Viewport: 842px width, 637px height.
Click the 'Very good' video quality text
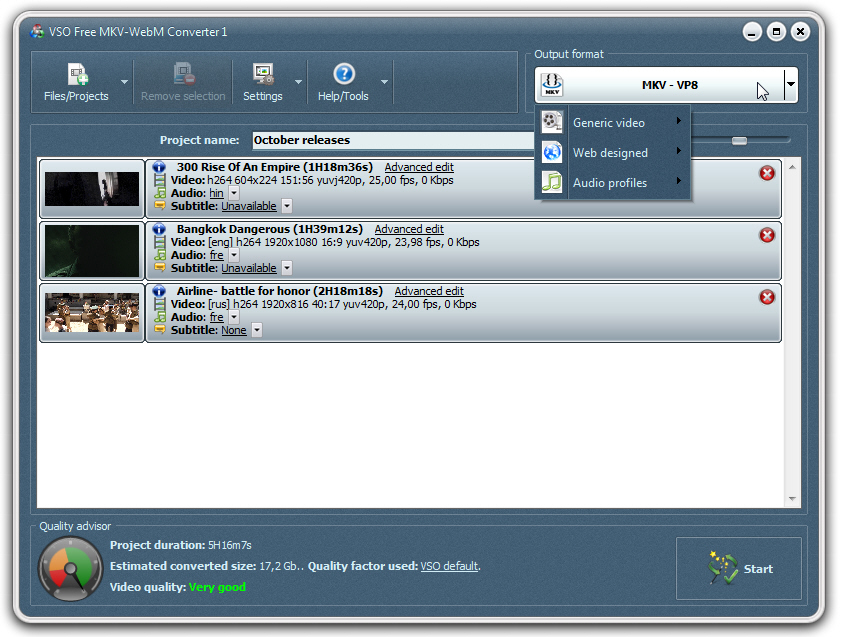tap(217, 587)
